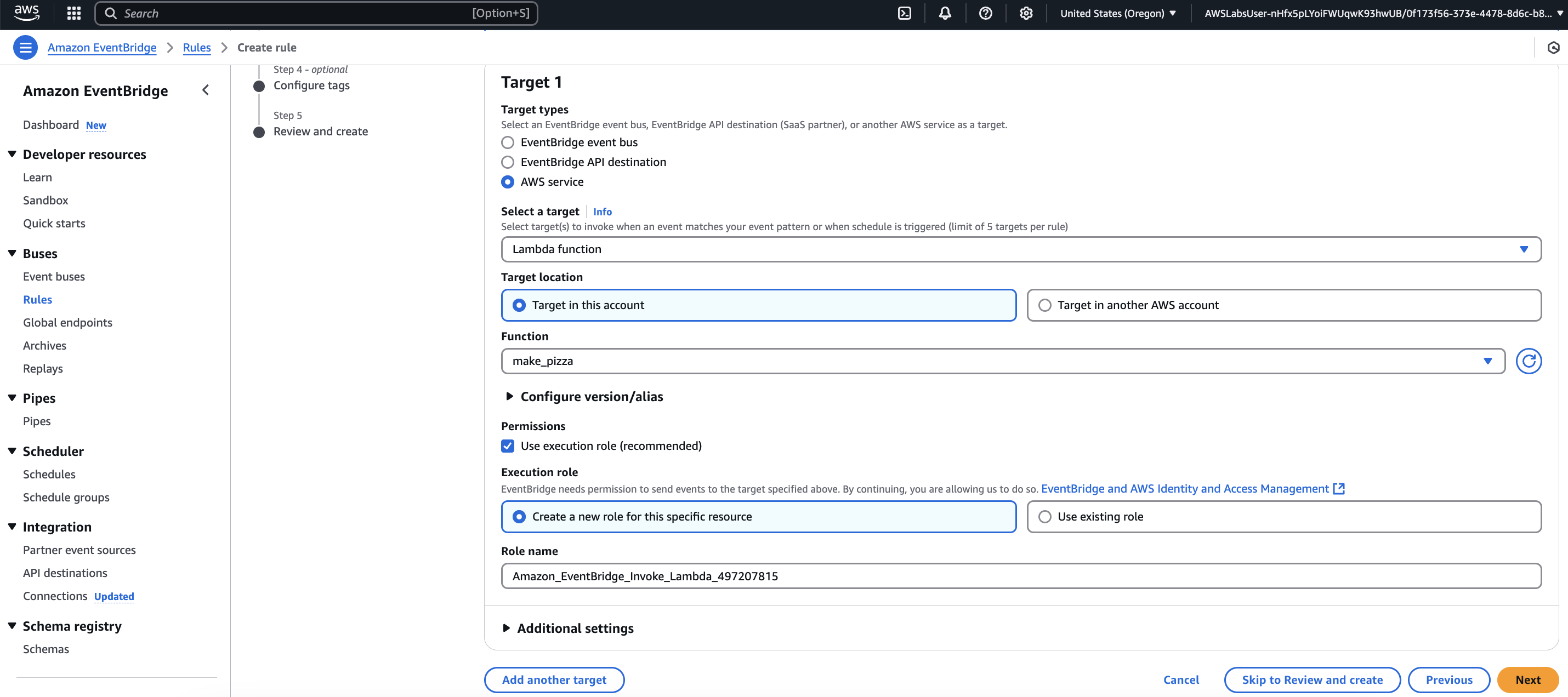Image resolution: width=1568 pixels, height=697 pixels.
Task: Collapse Developer resources section
Action: pos(12,155)
